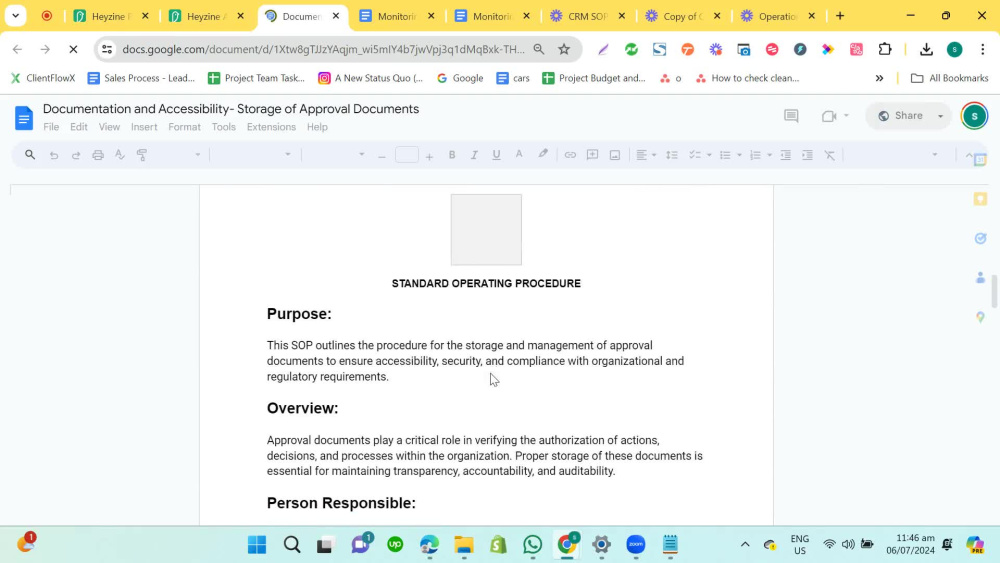Clear formatting with the toolbar icon
This screenshot has height=563, width=1000.
[x=830, y=155]
